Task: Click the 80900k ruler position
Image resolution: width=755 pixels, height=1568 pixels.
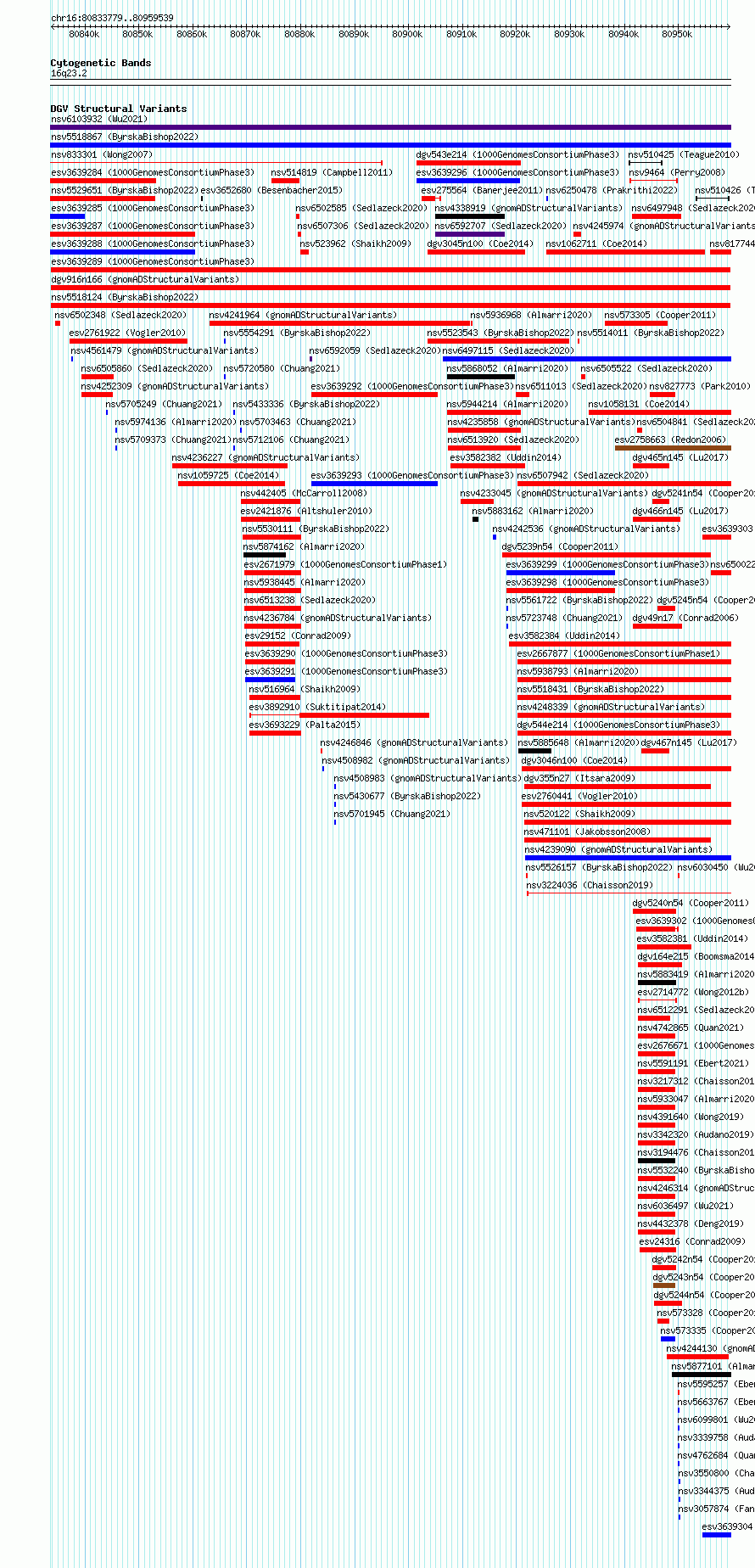Action: (x=407, y=34)
